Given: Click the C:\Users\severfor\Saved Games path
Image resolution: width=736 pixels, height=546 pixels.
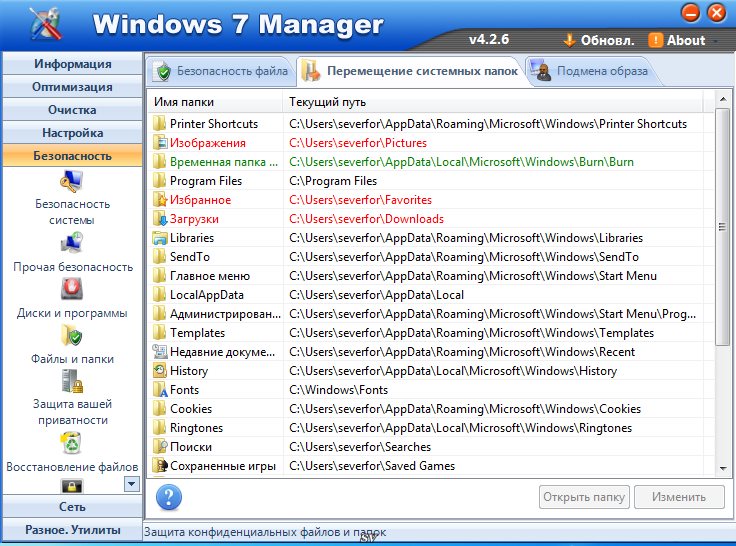Looking at the screenshot, I should 372,466.
